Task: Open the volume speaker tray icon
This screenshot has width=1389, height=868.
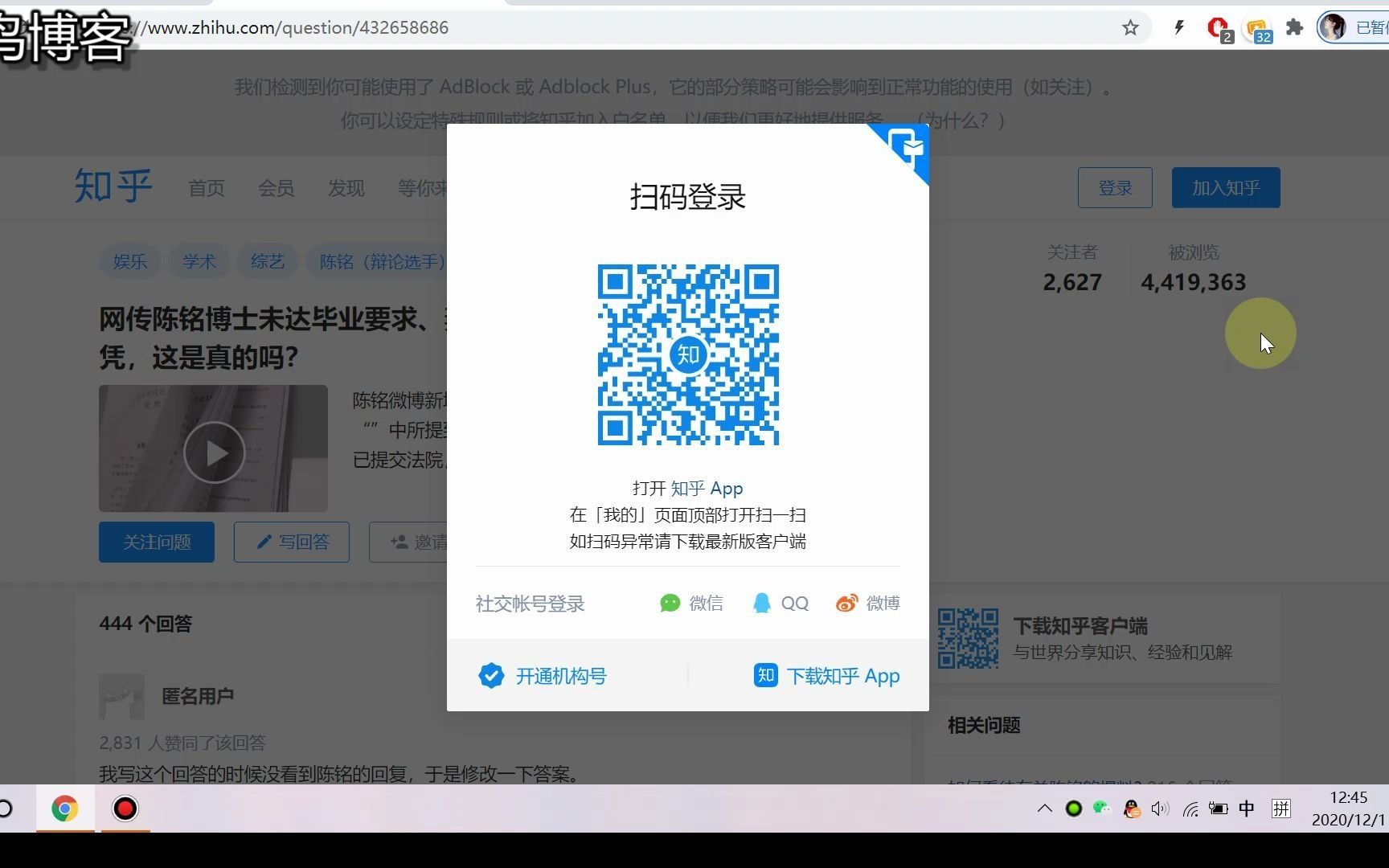Action: click(x=1160, y=809)
